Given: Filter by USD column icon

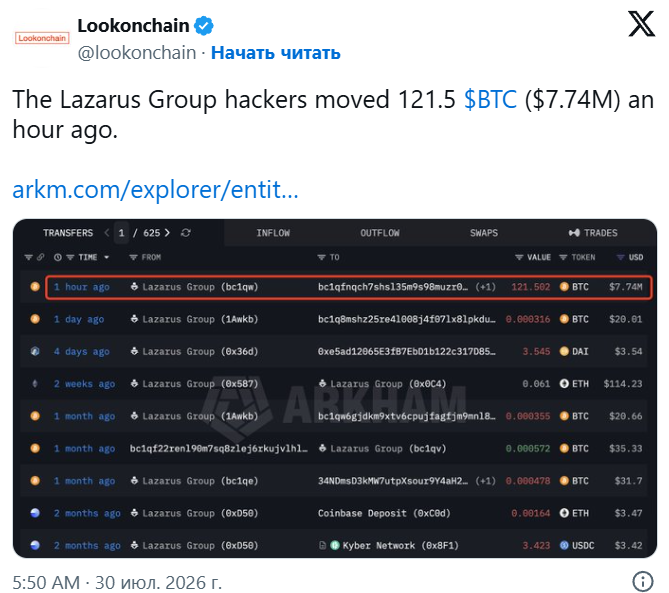Looking at the screenshot, I should tap(621, 257).
